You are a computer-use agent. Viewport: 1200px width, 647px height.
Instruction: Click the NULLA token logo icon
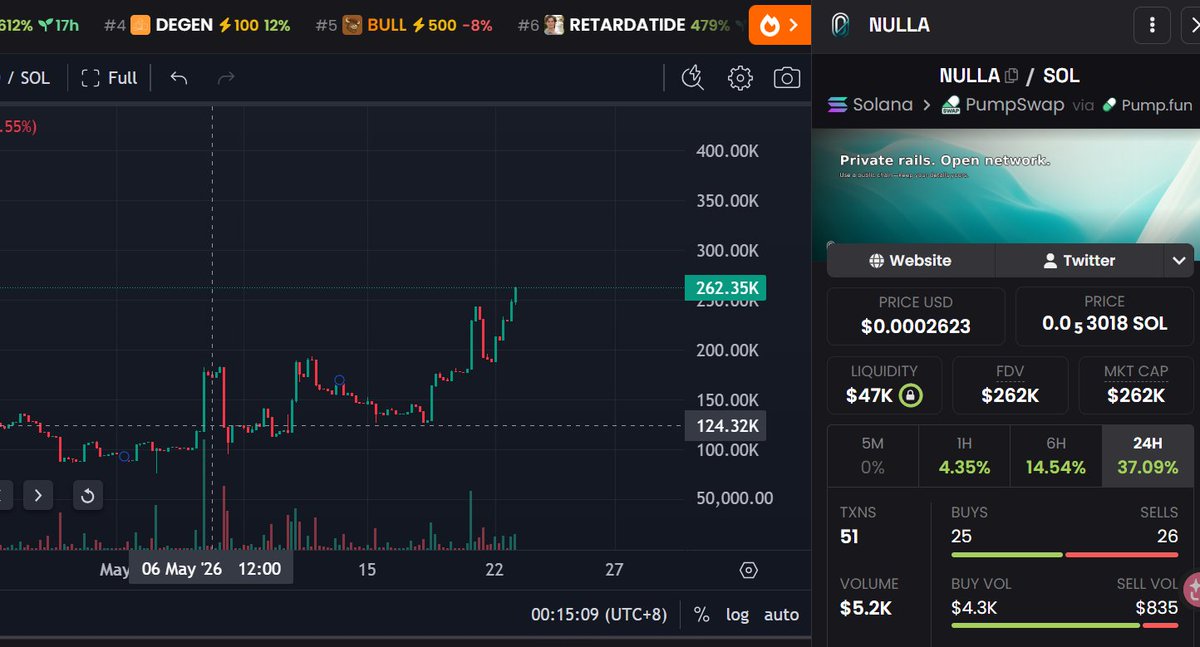(841, 25)
